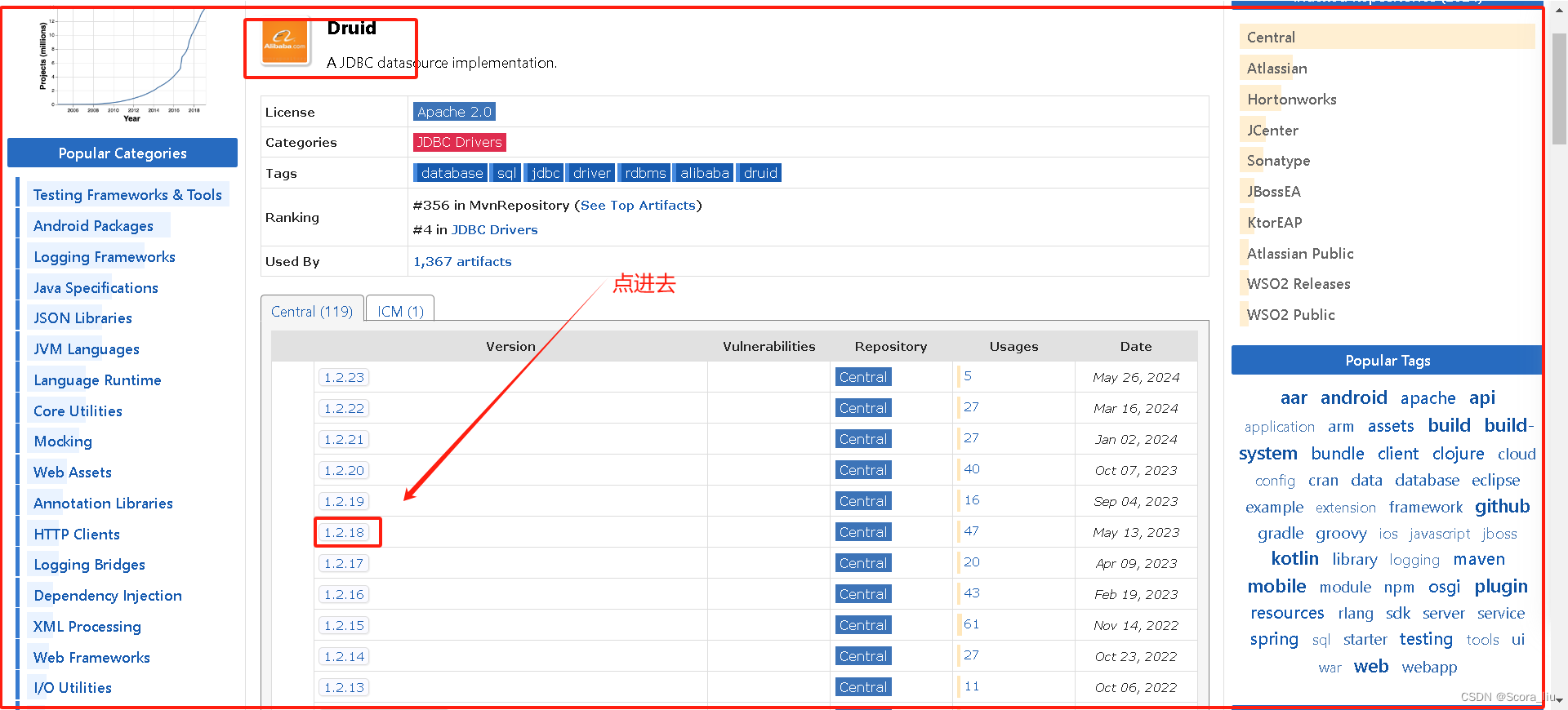The height and width of the screenshot is (710, 1568).
Task: Open the Apache 2.0 license link
Action: pos(454,112)
